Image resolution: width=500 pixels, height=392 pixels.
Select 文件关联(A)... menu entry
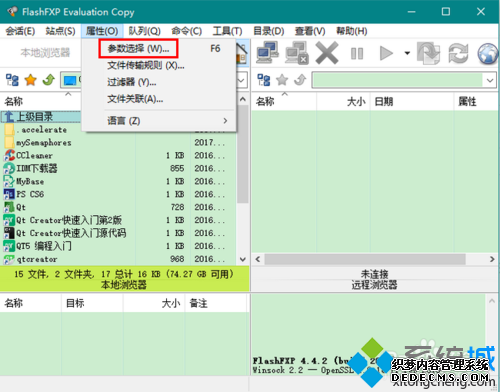[x=159, y=99]
